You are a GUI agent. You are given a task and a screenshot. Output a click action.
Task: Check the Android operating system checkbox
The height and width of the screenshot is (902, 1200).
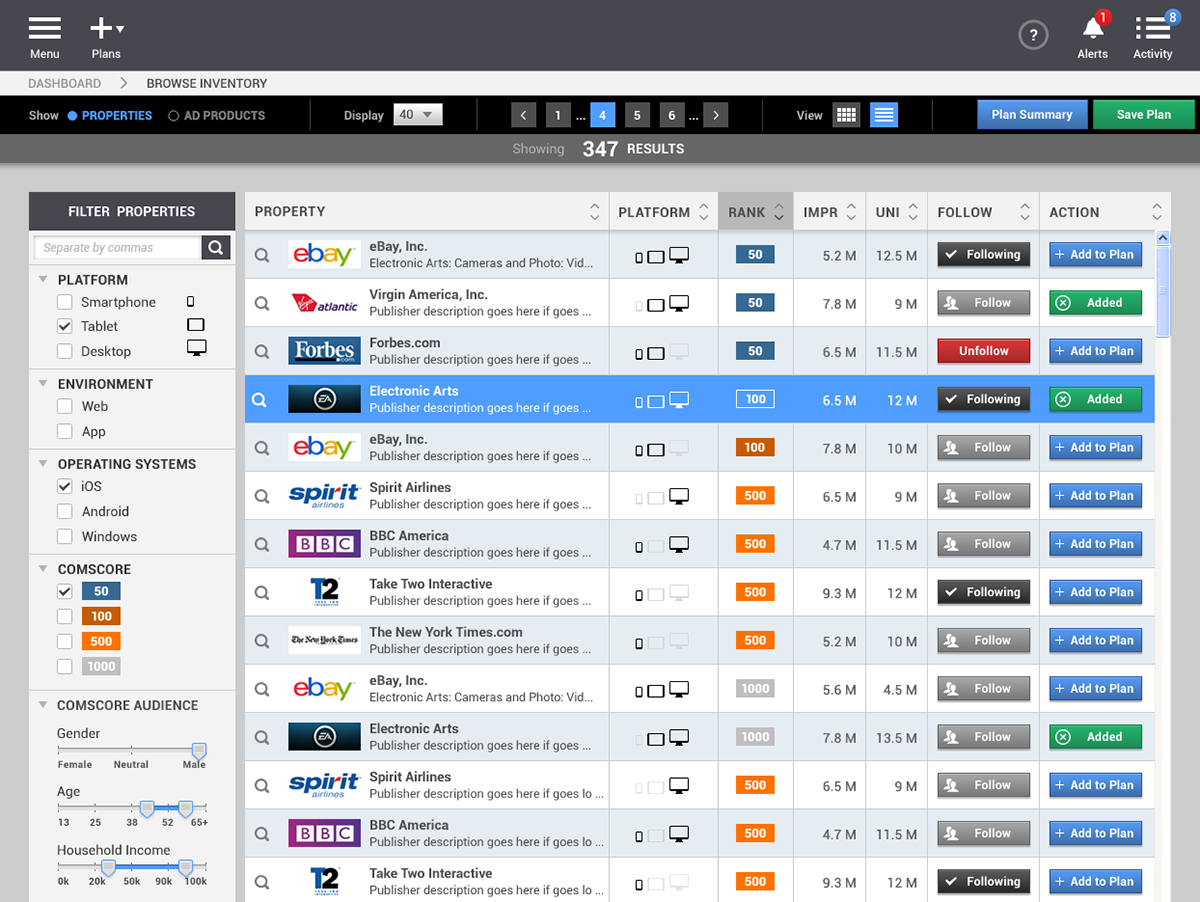tap(65, 511)
